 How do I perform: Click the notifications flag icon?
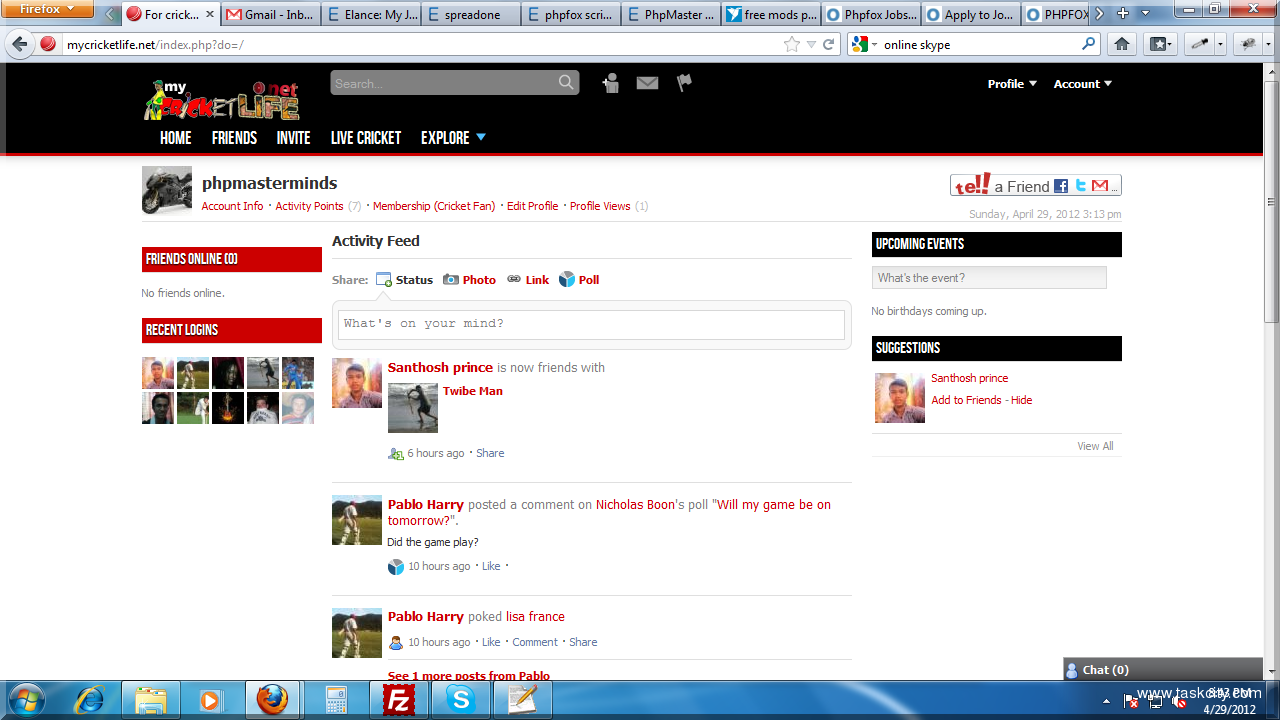684,83
